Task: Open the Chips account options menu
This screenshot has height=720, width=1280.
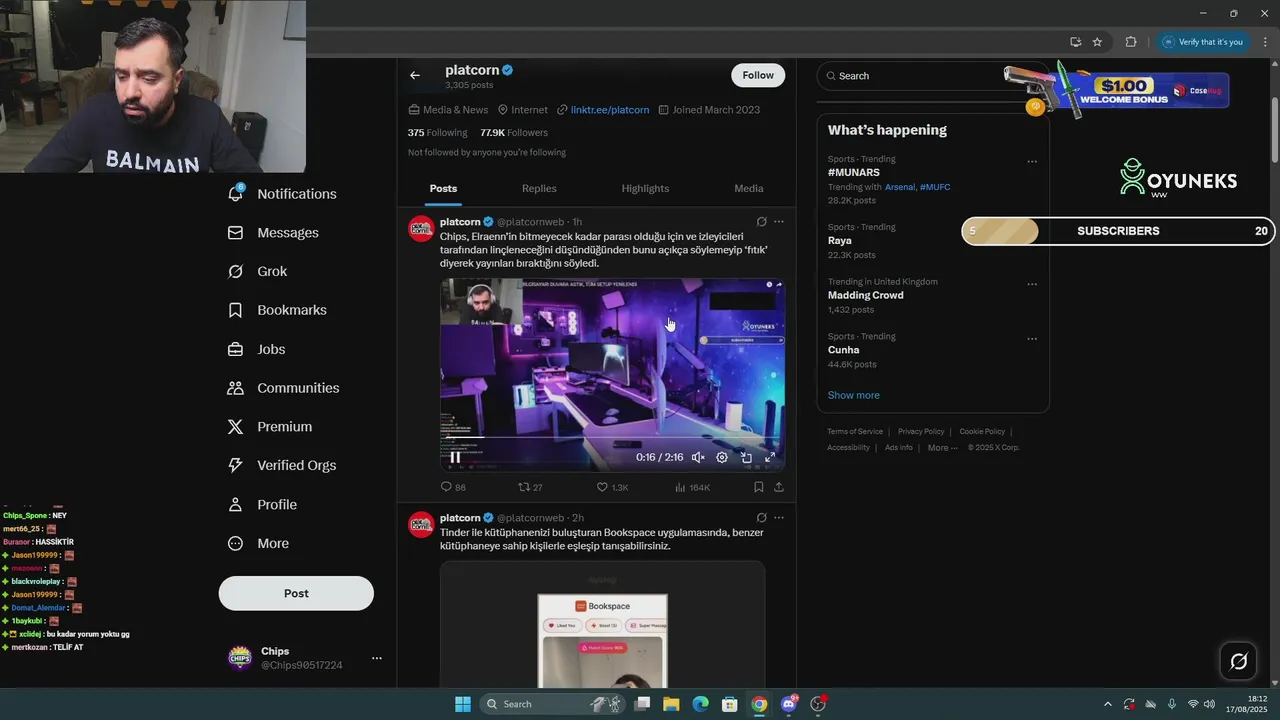Action: [377, 658]
